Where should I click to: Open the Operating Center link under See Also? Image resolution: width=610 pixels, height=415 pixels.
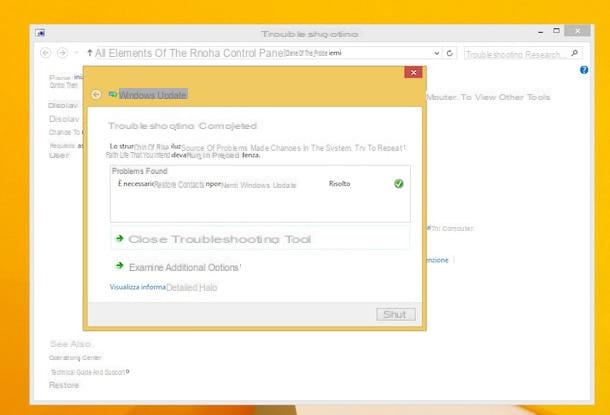(75, 357)
